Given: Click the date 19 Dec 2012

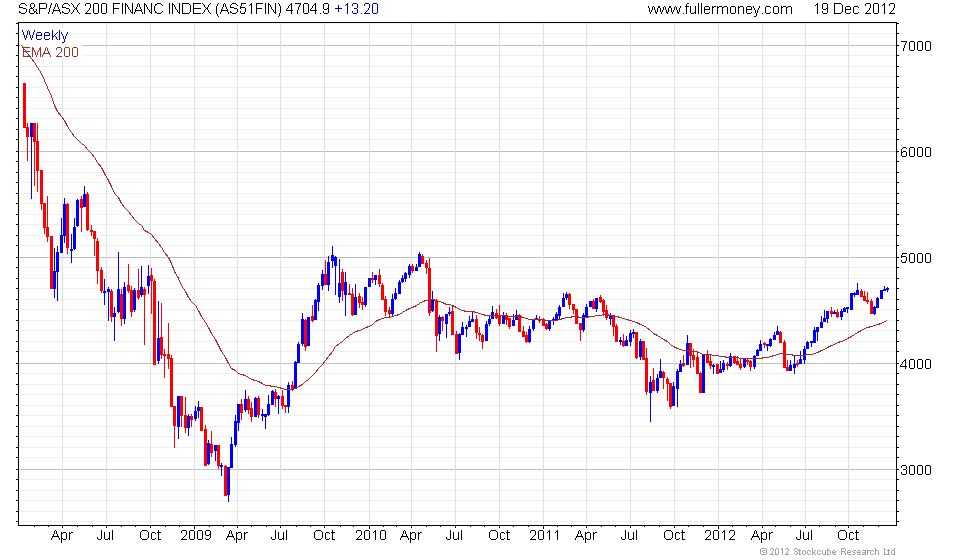Looking at the screenshot, I should [854, 9].
